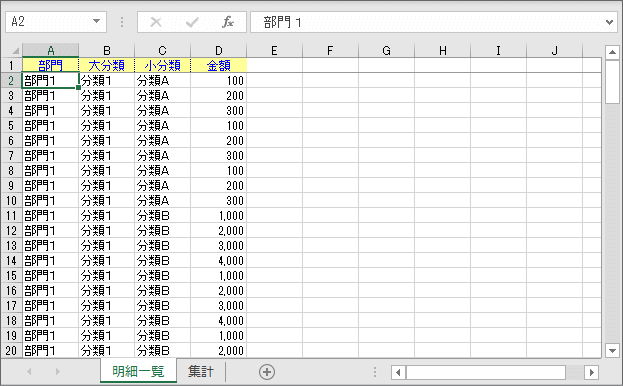Click the 金額 header cell
Viewport: 623px width, 386px height.
[x=219, y=66]
